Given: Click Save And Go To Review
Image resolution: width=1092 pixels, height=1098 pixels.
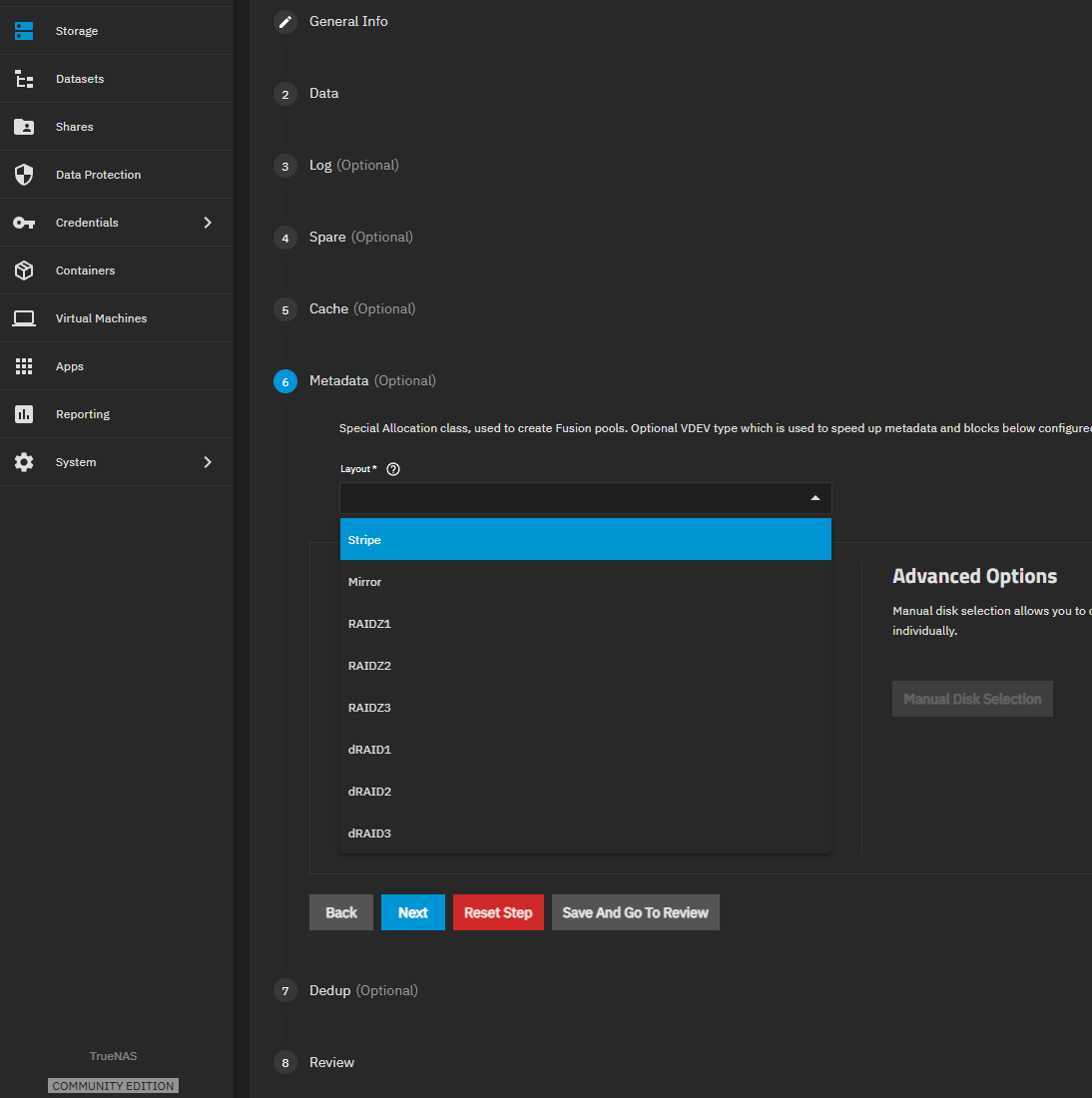Looking at the screenshot, I should coord(635,912).
